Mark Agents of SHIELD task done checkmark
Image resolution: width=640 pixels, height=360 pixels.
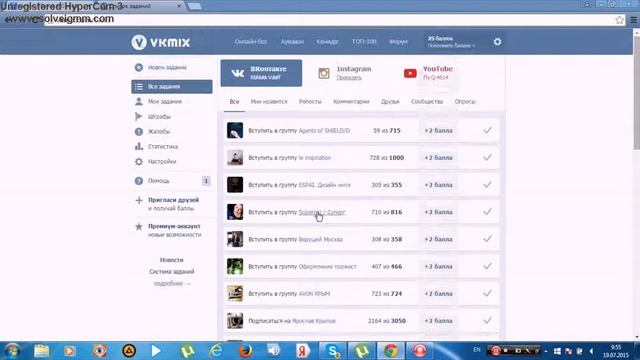(487, 130)
